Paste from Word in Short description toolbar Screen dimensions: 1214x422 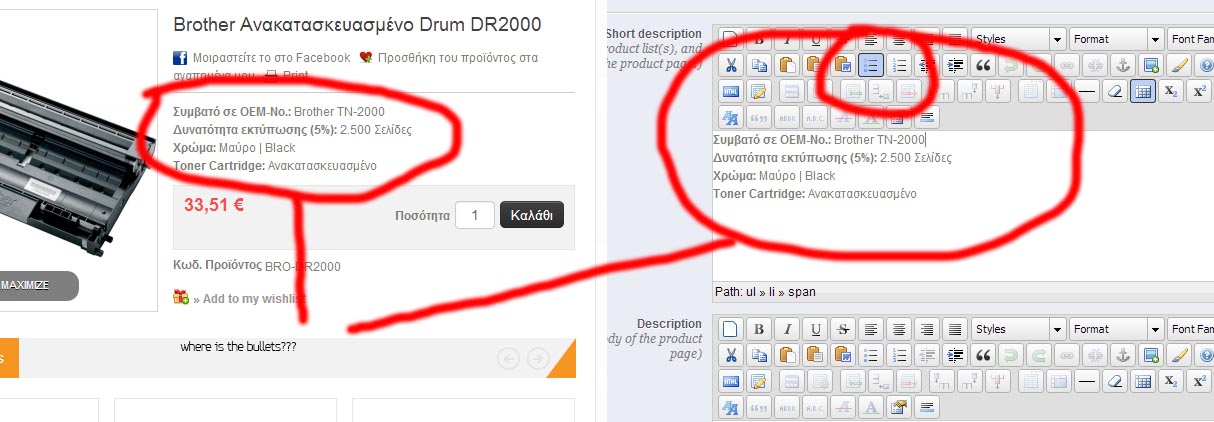point(843,65)
